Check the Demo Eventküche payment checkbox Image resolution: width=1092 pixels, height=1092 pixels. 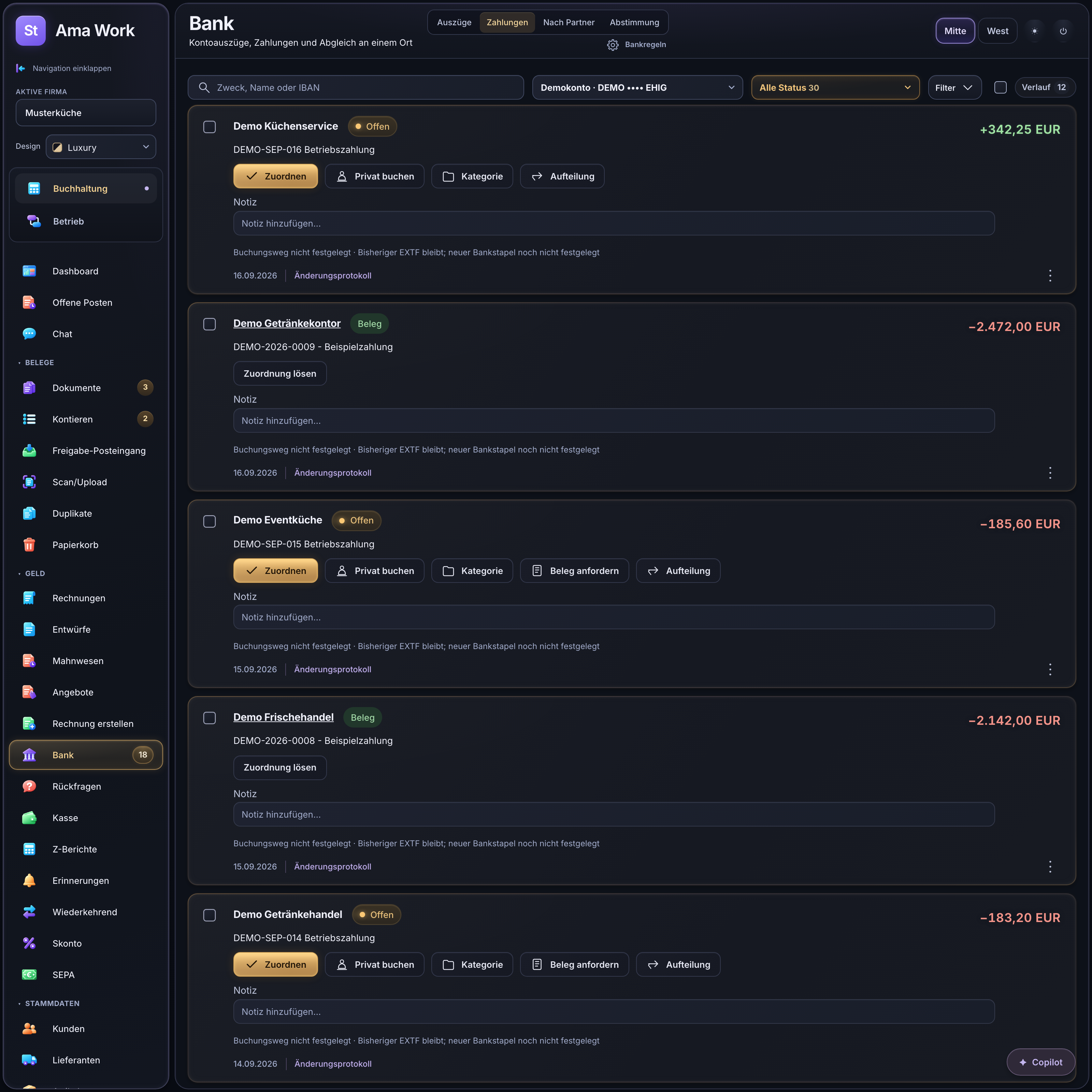point(210,521)
